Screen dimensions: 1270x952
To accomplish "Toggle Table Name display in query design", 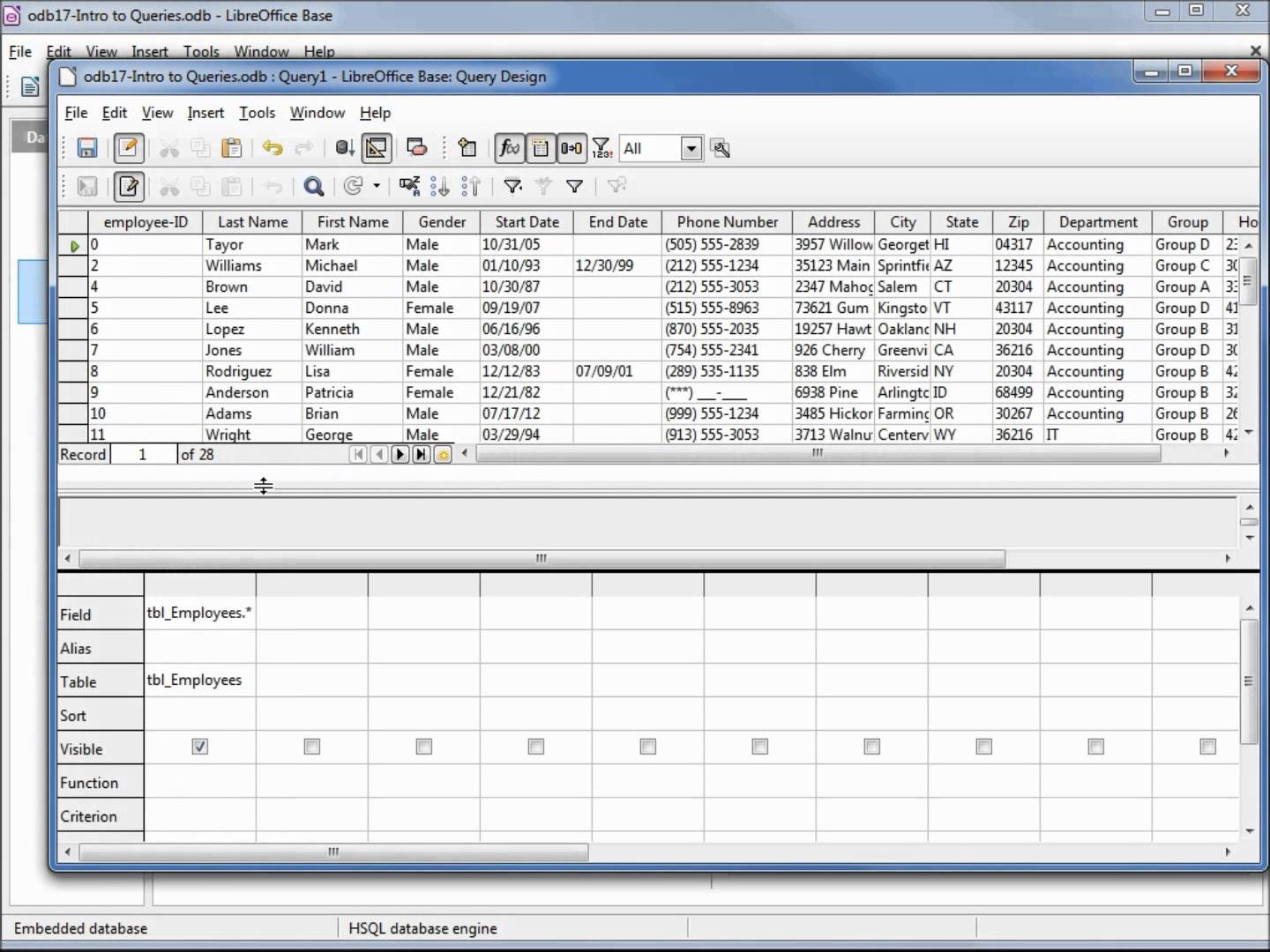I will [541, 148].
